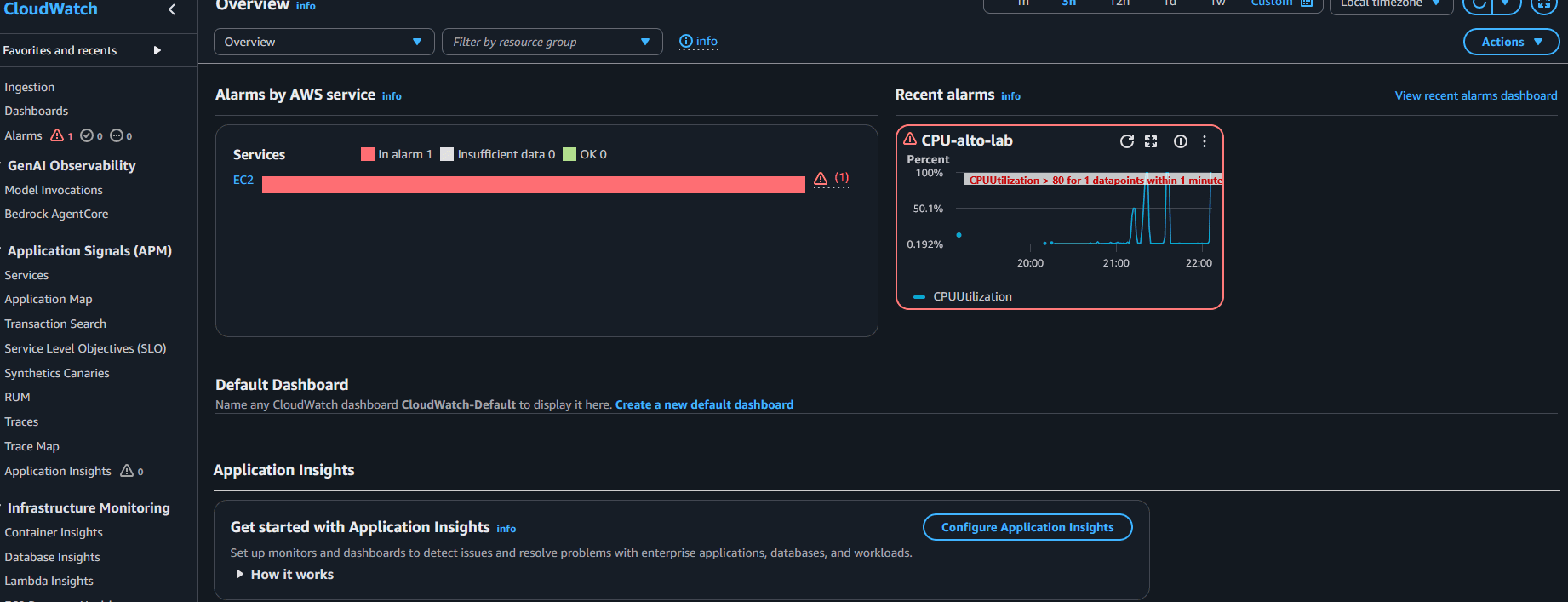
Task: Open Ingestion in the sidebar
Action: (29, 87)
